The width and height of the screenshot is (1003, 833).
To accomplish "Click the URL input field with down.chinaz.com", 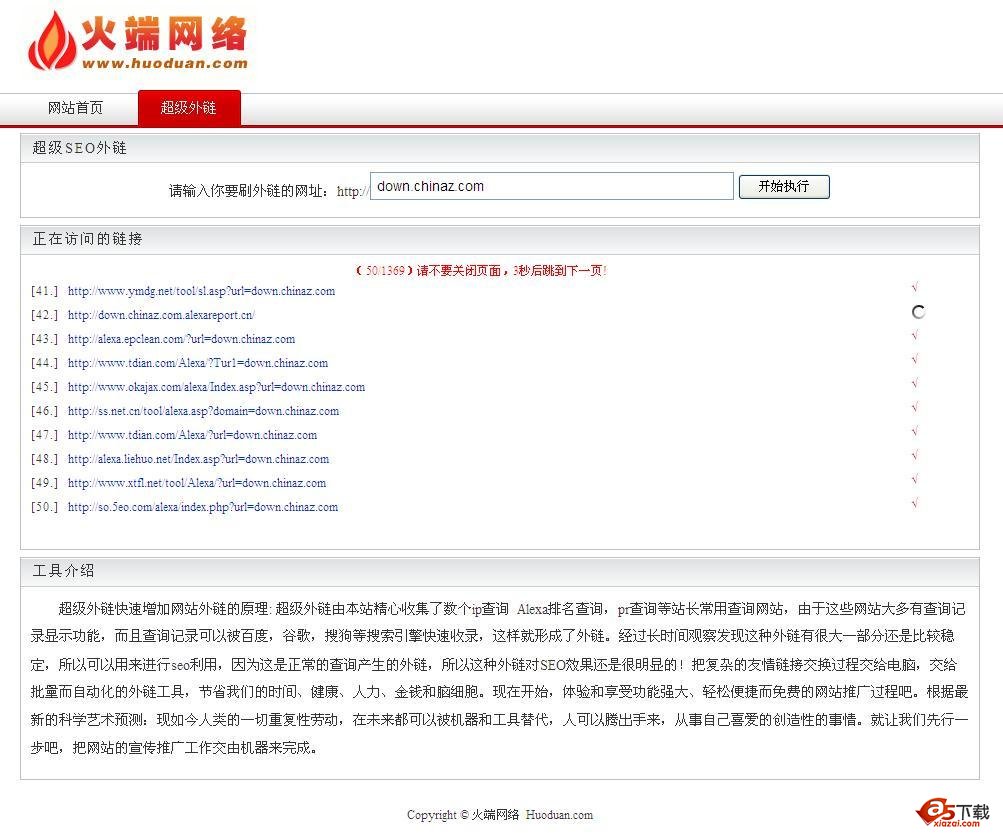I will pos(551,186).
